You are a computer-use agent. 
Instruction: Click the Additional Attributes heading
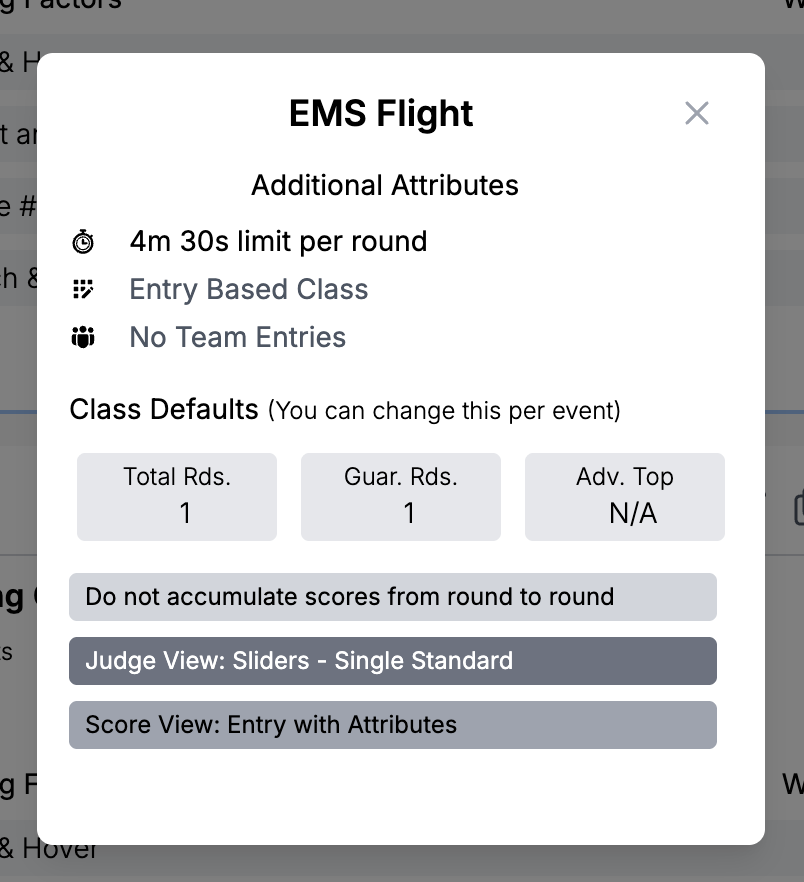(385, 186)
